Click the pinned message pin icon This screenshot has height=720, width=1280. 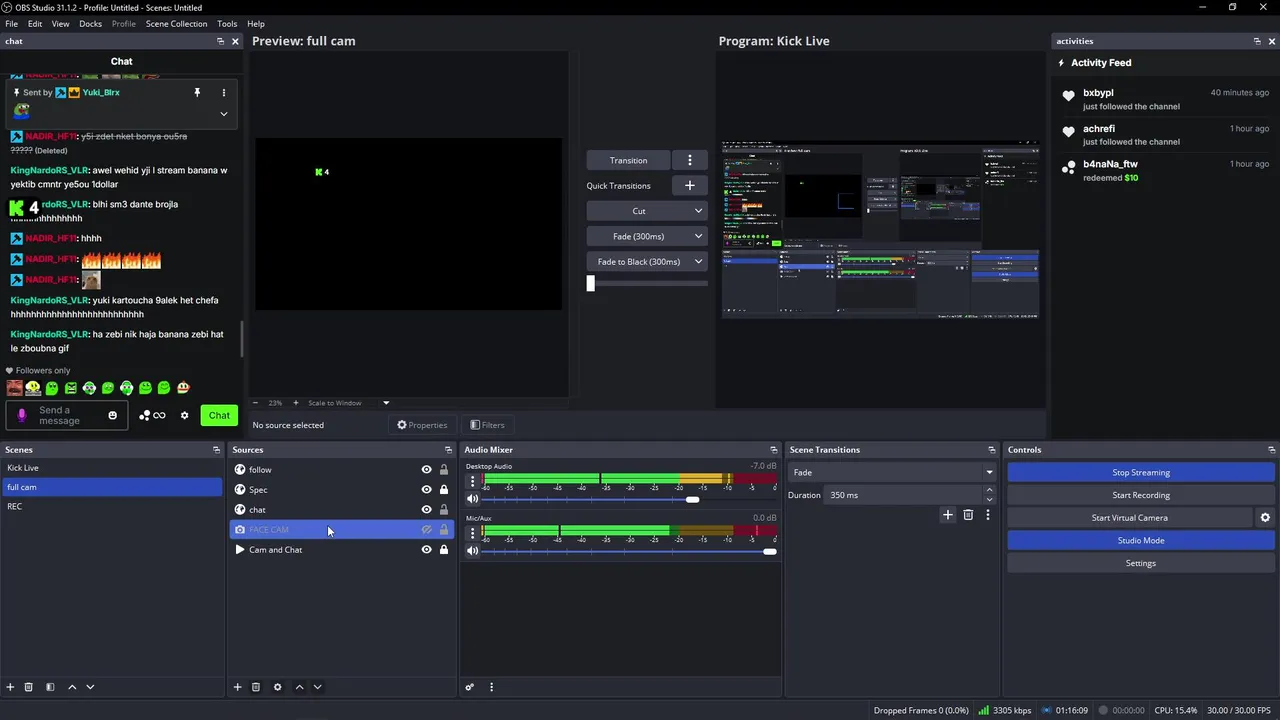197,92
